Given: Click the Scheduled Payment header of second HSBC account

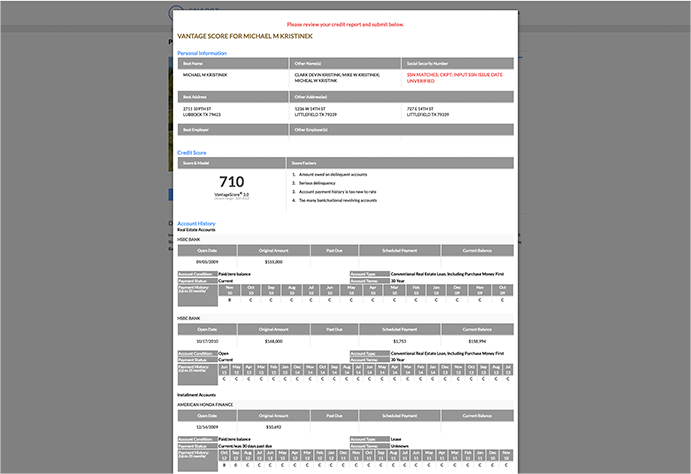Looking at the screenshot, I should pos(400,330).
